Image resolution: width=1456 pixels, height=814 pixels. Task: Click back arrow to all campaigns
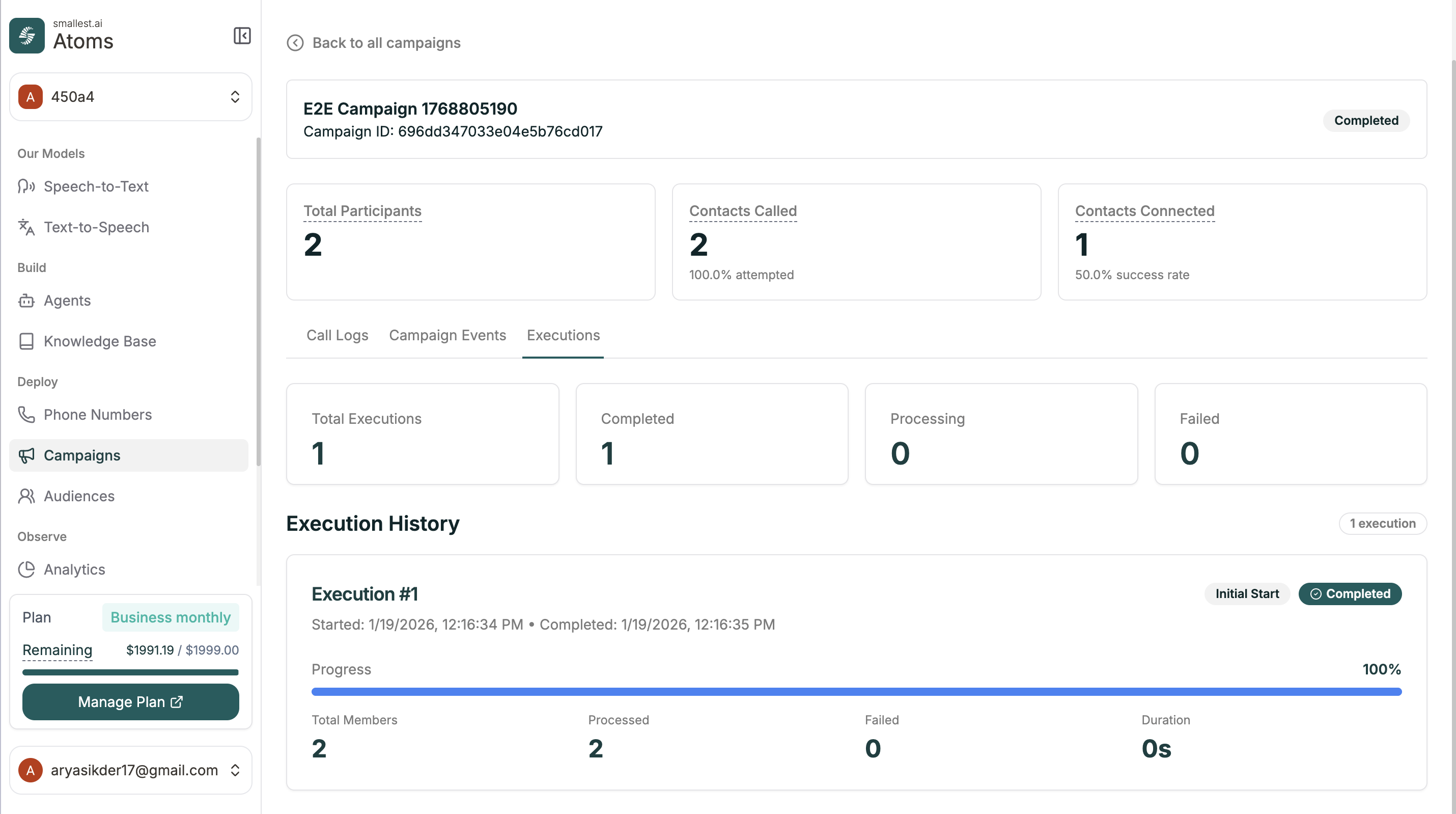[295, 43]
